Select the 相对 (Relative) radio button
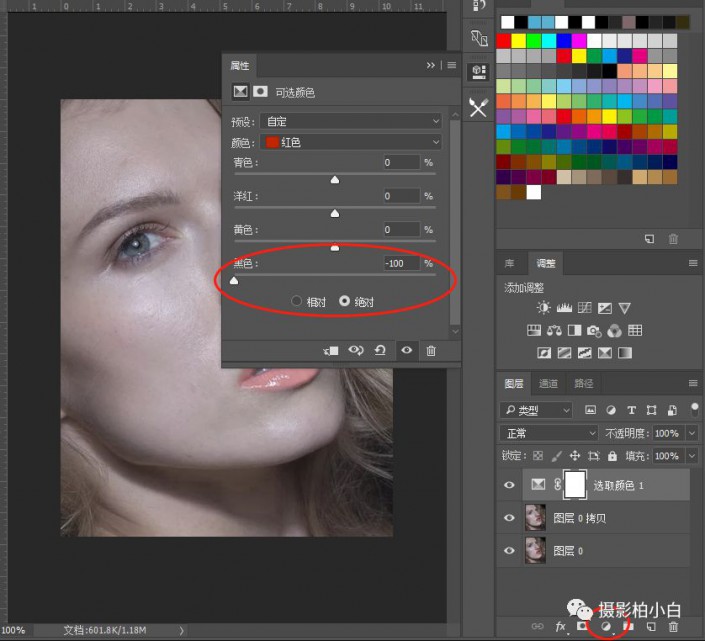The image size is (705, 641). coord(296,301)
